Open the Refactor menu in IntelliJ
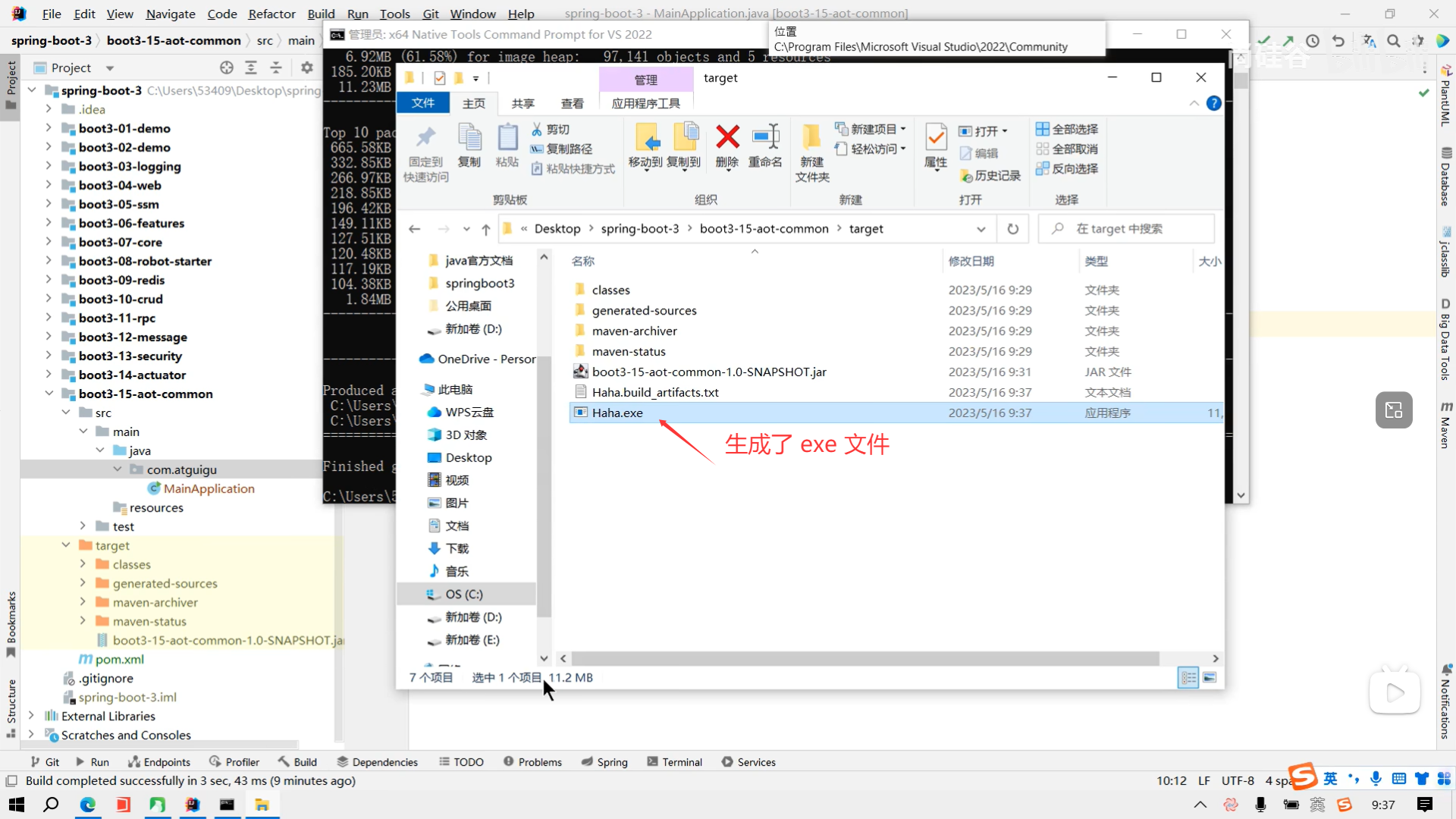This screenshot has width=1456, height=819. click(271, 14)
